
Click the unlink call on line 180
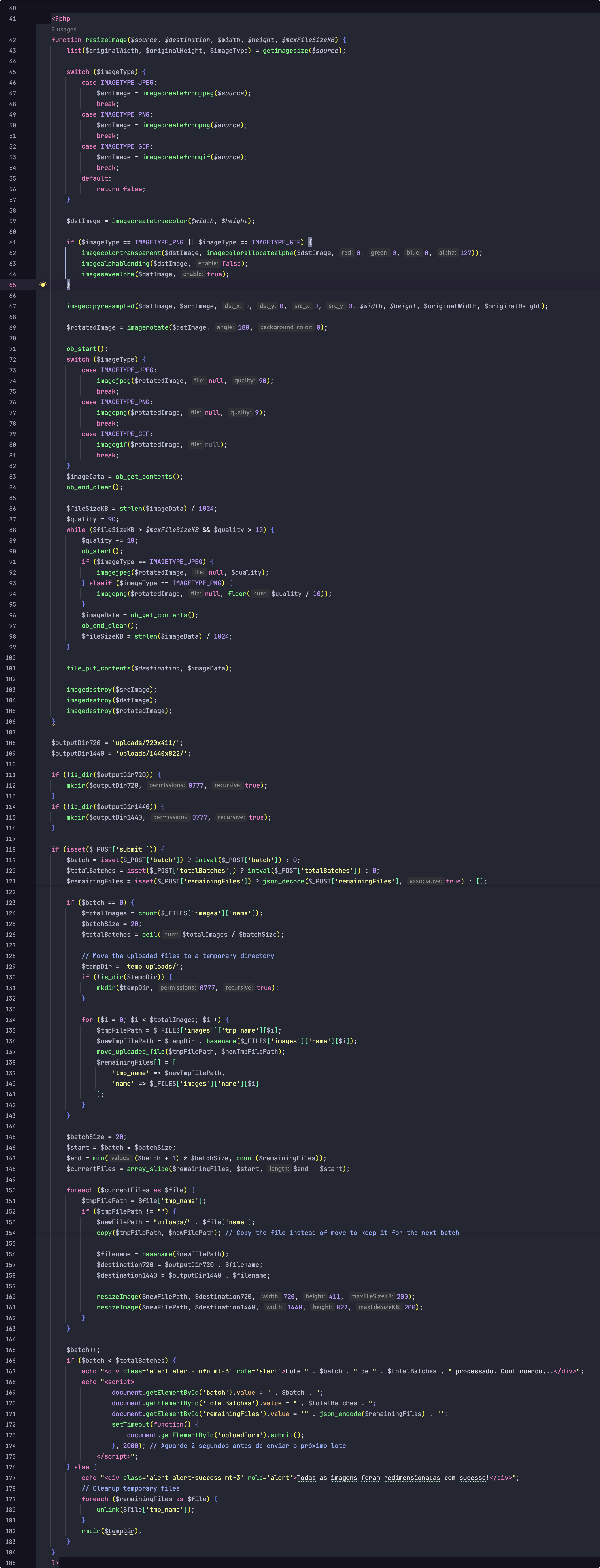108,1510
